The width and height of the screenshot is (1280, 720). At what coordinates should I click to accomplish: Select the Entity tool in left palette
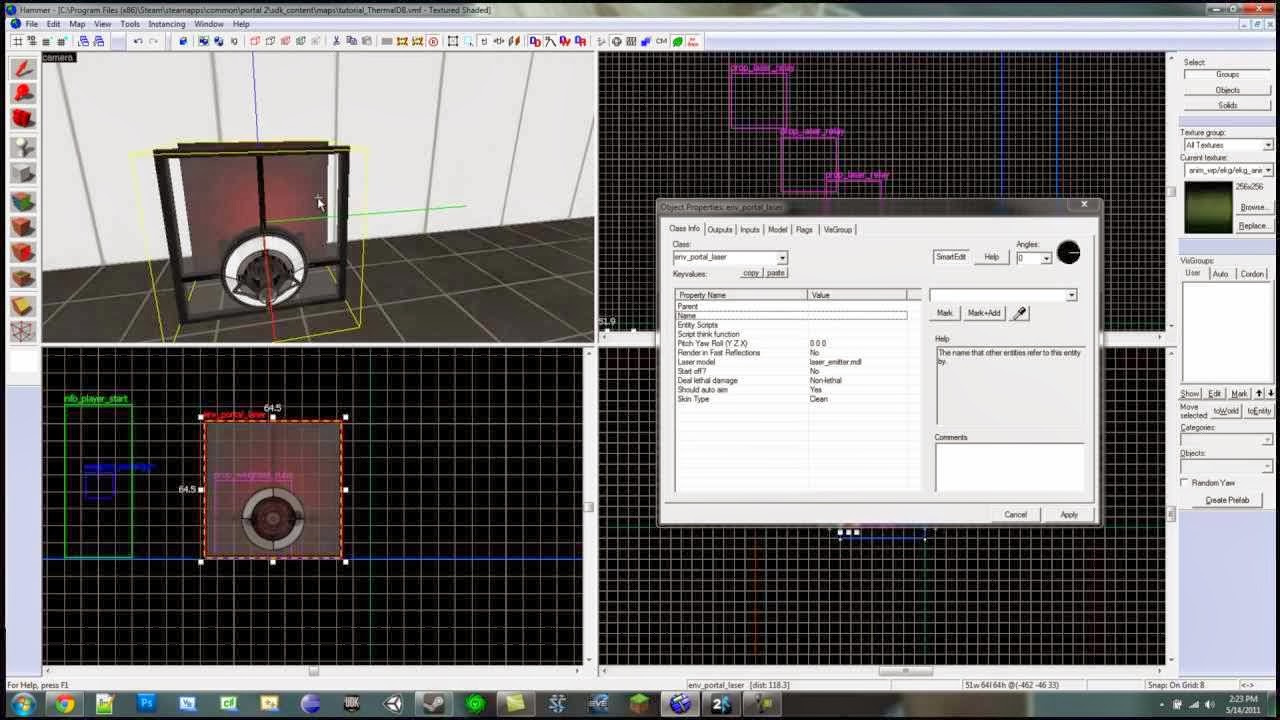(x=24, y=147)
